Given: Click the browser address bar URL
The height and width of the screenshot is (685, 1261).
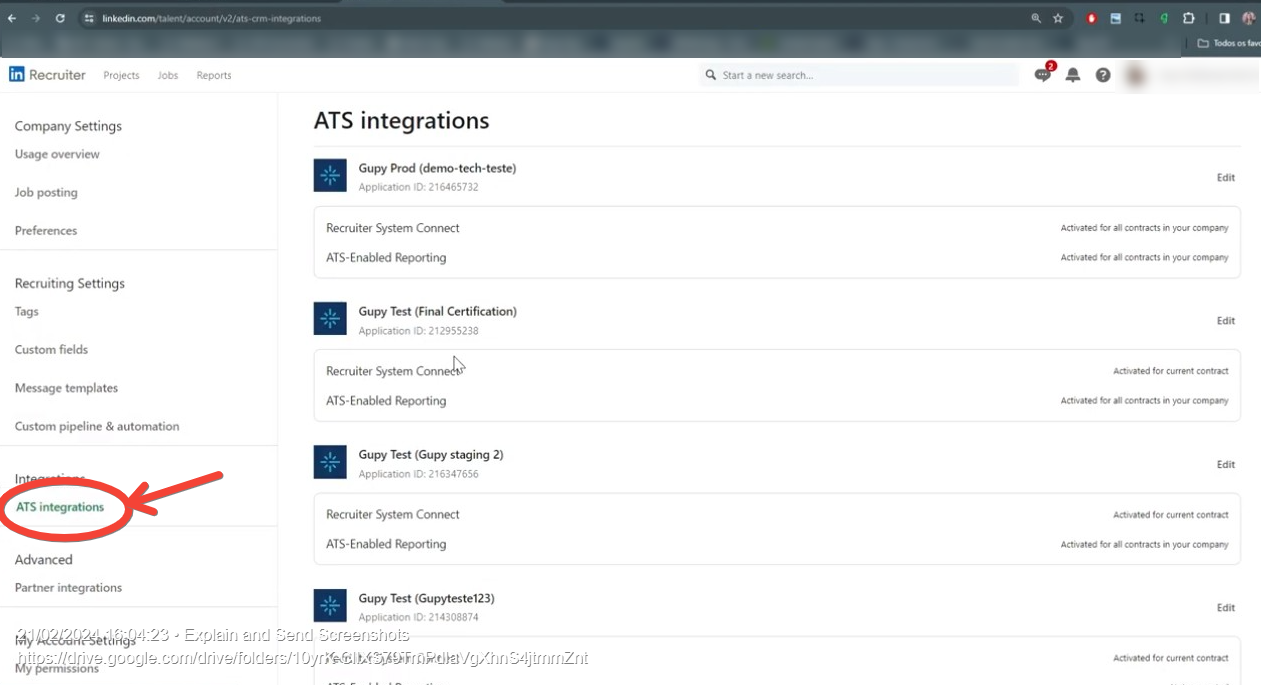Looking at the screenshot, I should pos(211,18).
